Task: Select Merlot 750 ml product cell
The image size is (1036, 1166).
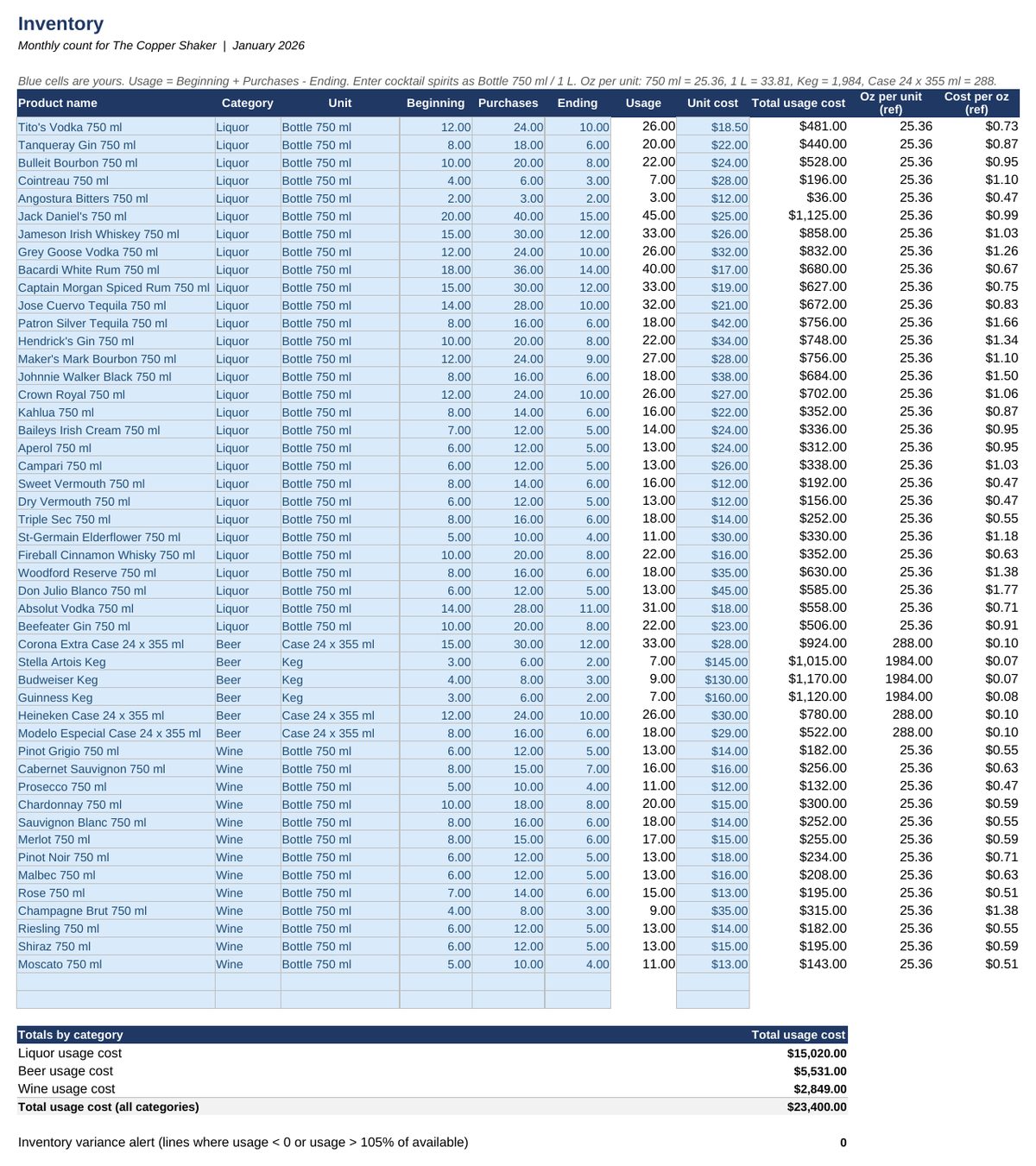Action: pyautogui.click(x=116, y=840)
